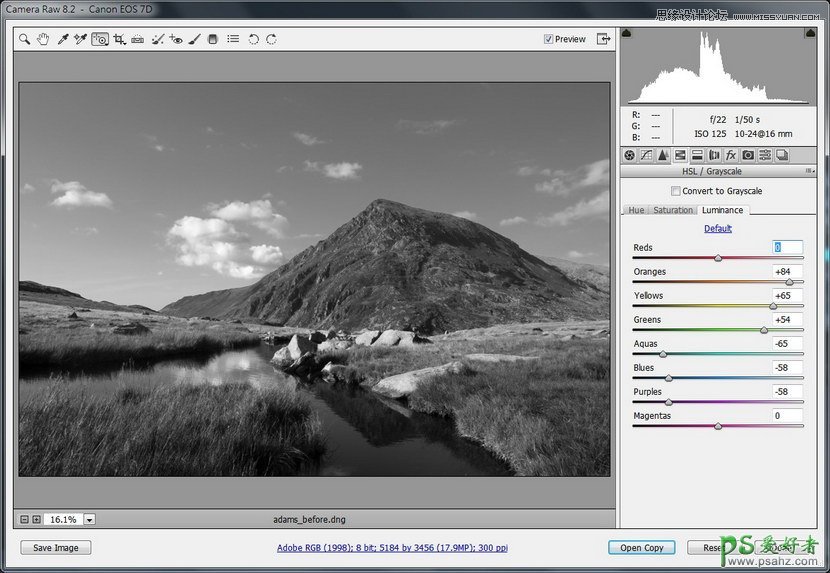Viewport: 830px width, 573px height.
Task: Select the Red Eye Removal tool
Action: [176, 39]
